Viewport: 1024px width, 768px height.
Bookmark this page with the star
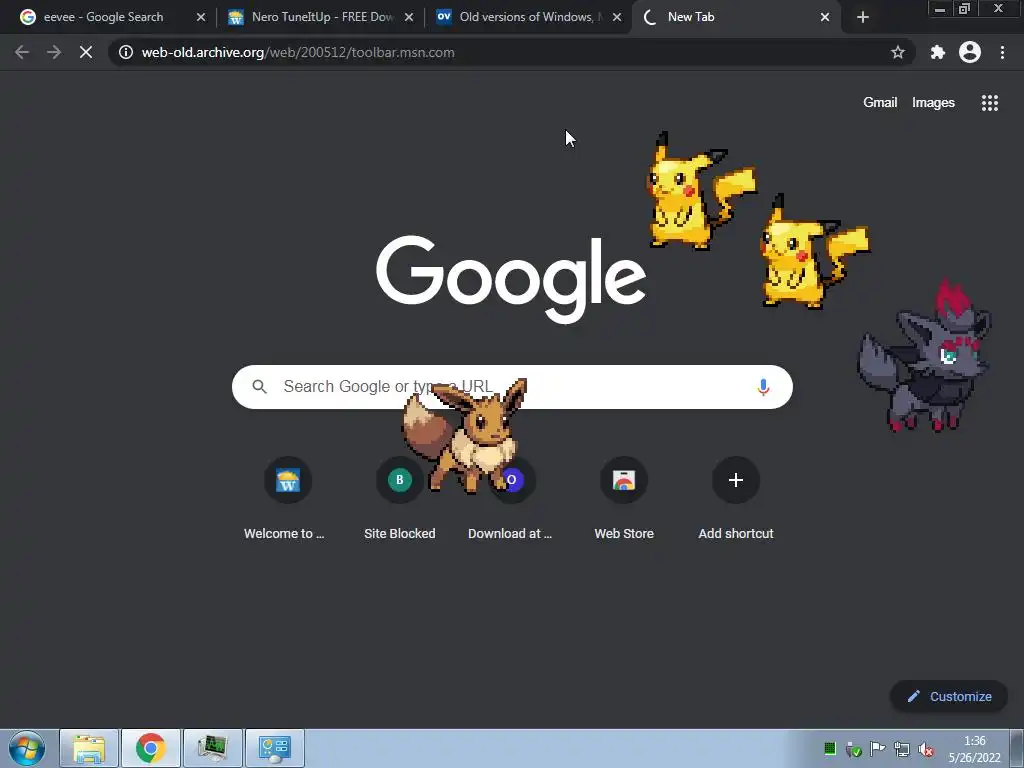898,52
